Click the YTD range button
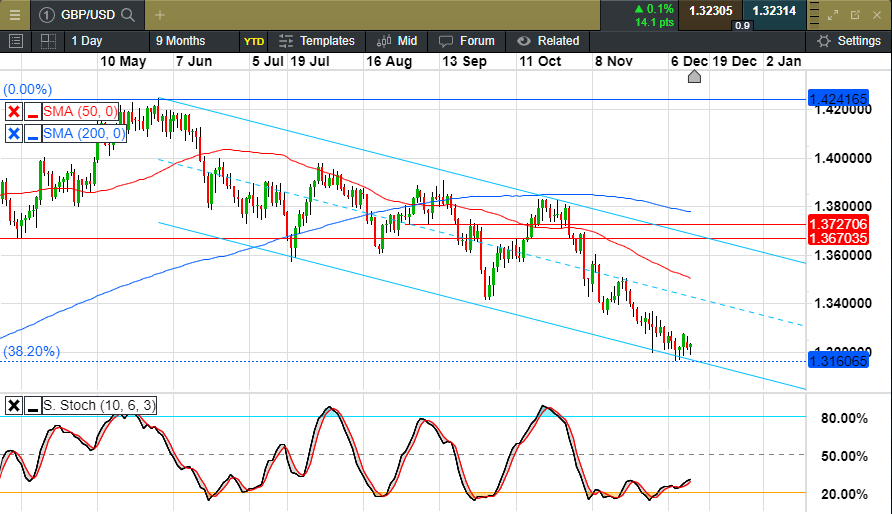The image size is (892, 514). pyautogui.click(x=253, y=41)
